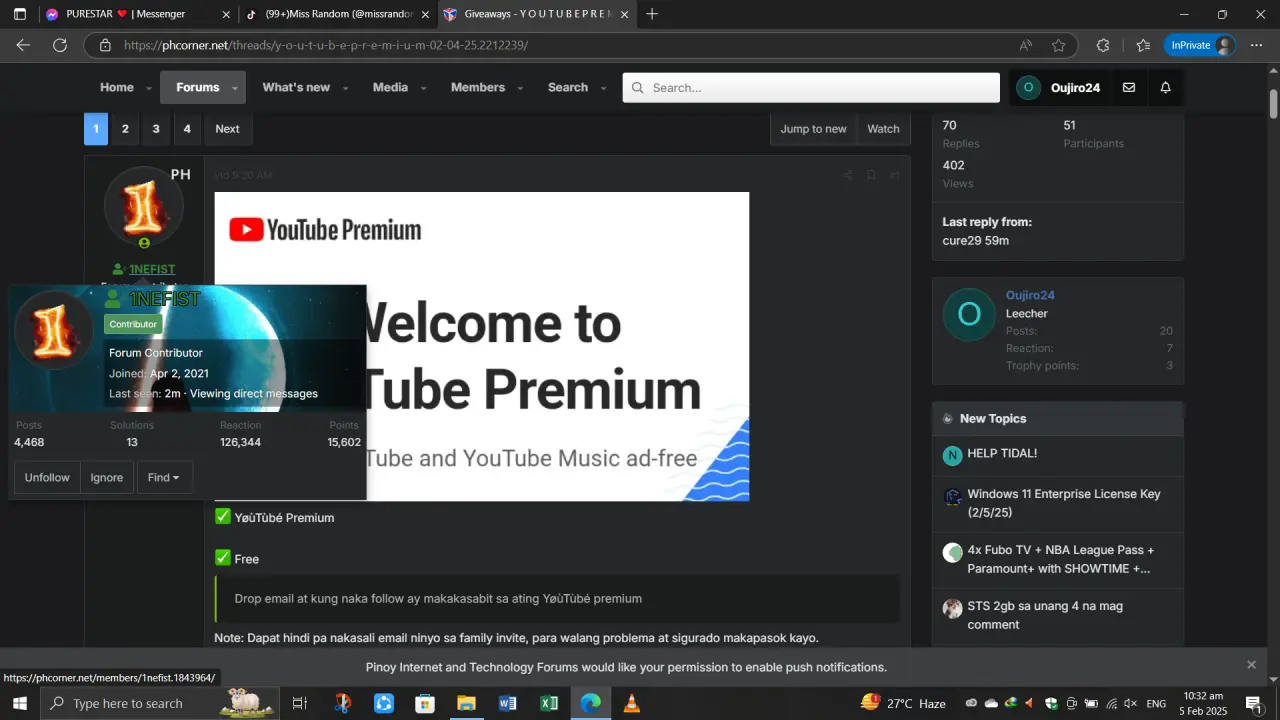Switch to the Miss Random TikTok tab
The width and height of the screenshot is (1280, 720).
[x=338, y=14]
